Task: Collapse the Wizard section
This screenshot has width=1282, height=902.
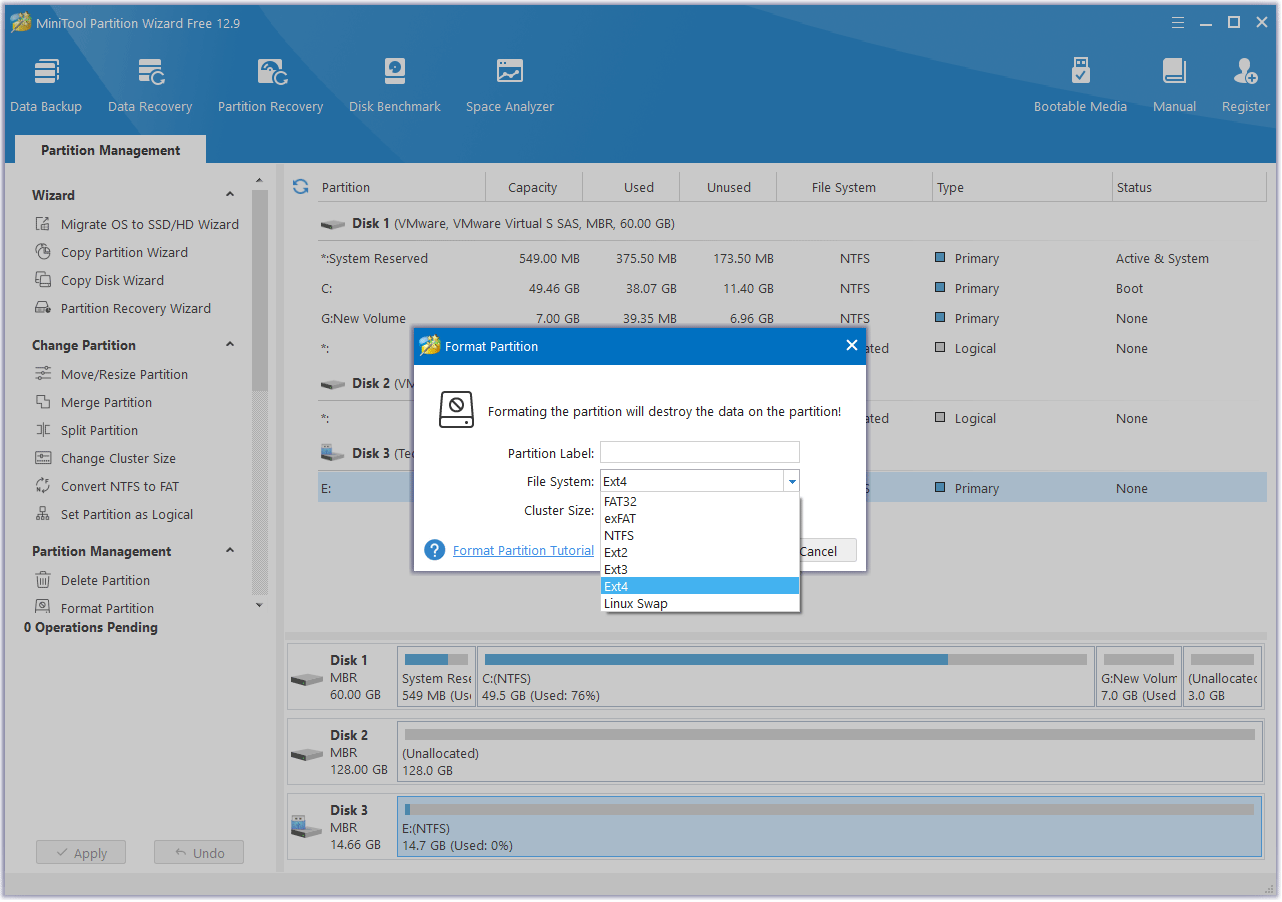Action: pyautogui.click(x=230, y=195)
